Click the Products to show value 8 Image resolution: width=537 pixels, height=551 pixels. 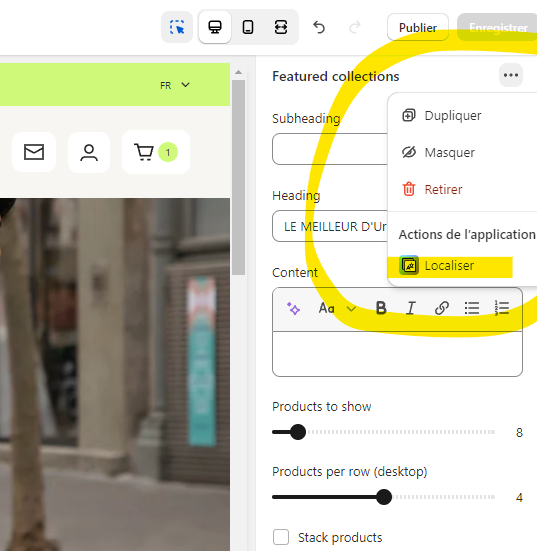click(x=519, y=433)
